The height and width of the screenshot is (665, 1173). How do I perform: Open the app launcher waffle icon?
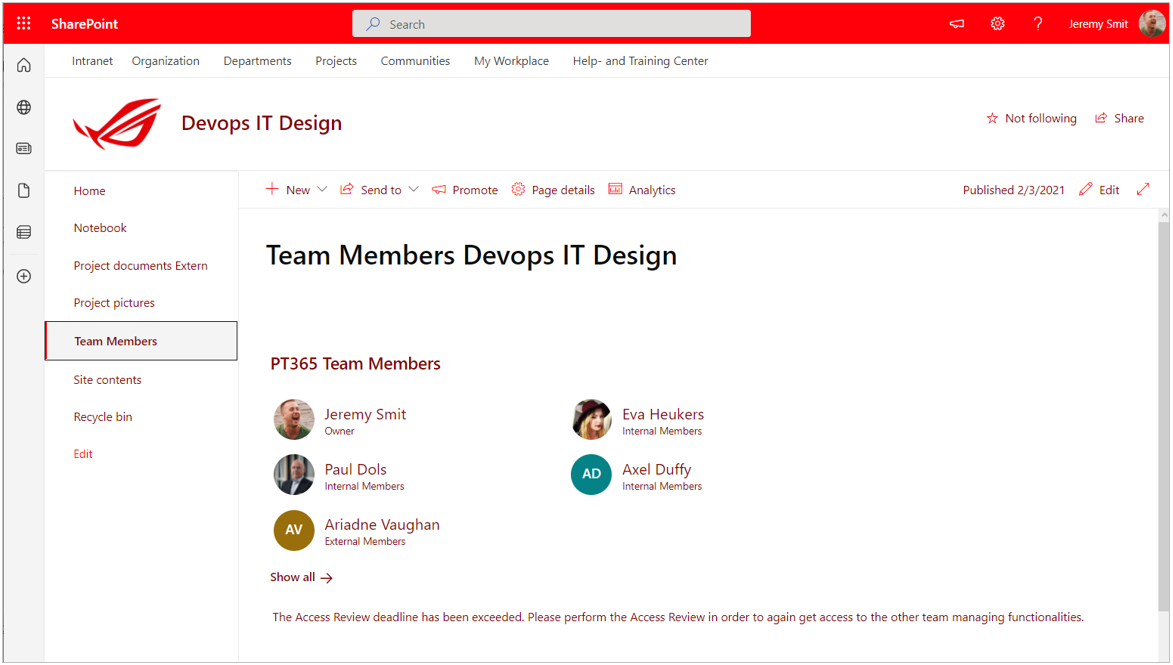[x=24, y=24]
